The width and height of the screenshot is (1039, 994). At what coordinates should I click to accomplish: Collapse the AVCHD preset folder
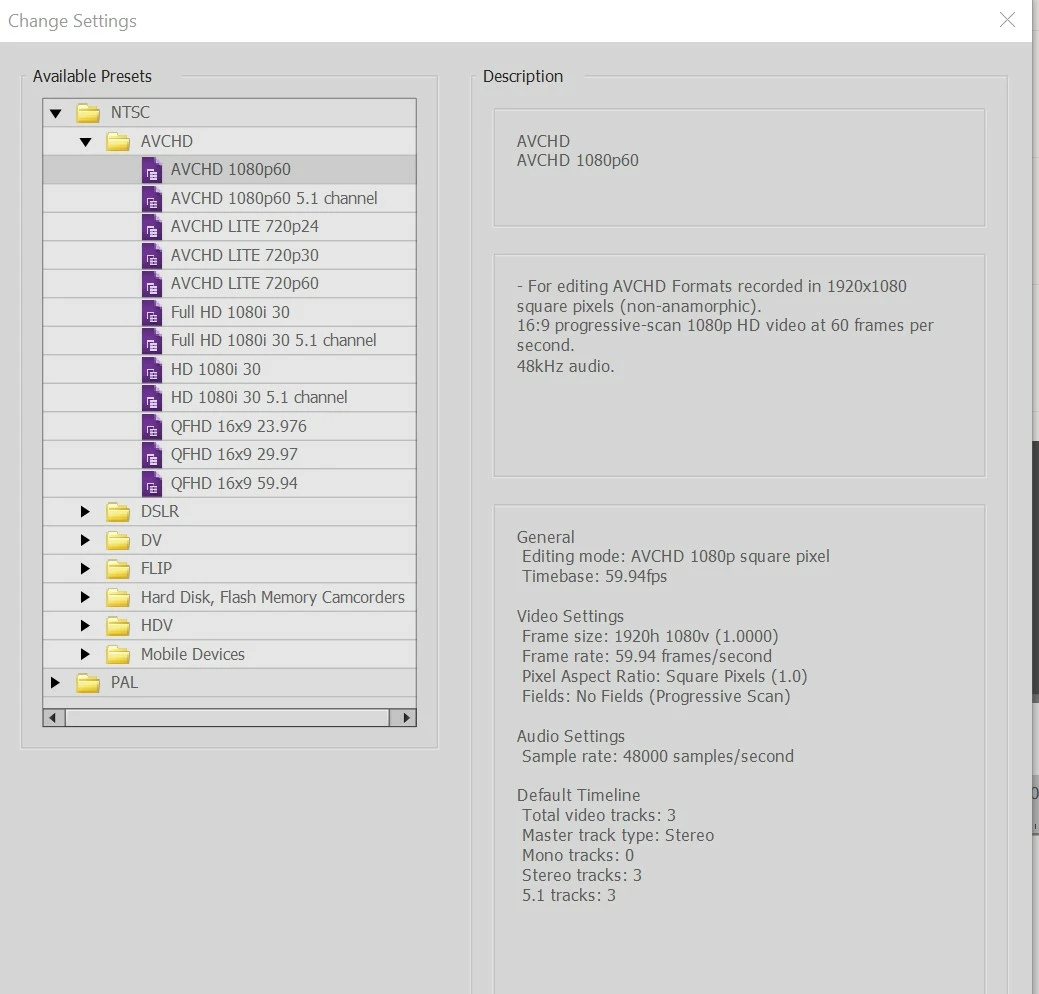[85, 142]
